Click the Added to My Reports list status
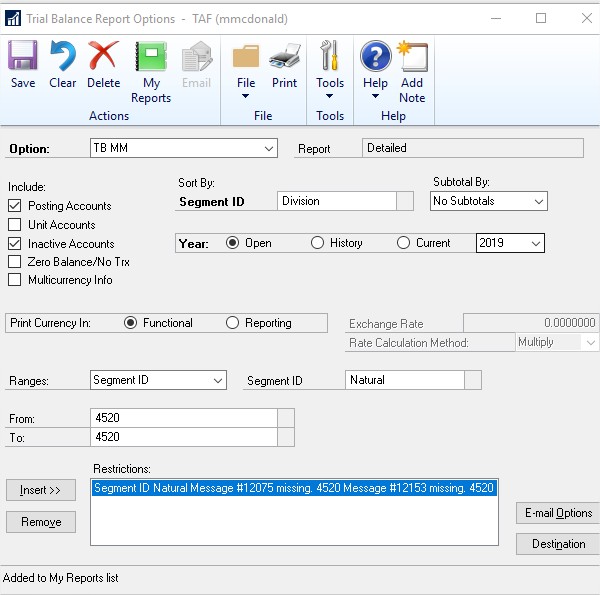 60,578
